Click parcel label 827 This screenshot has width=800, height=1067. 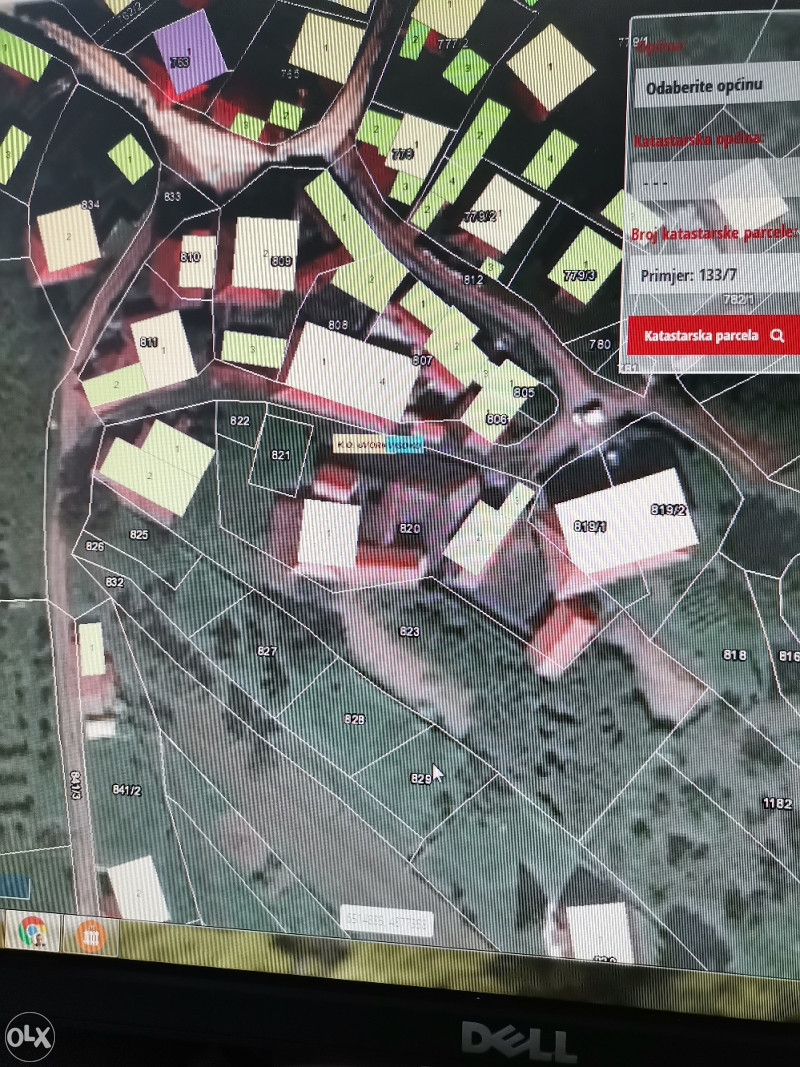[267, 651]
